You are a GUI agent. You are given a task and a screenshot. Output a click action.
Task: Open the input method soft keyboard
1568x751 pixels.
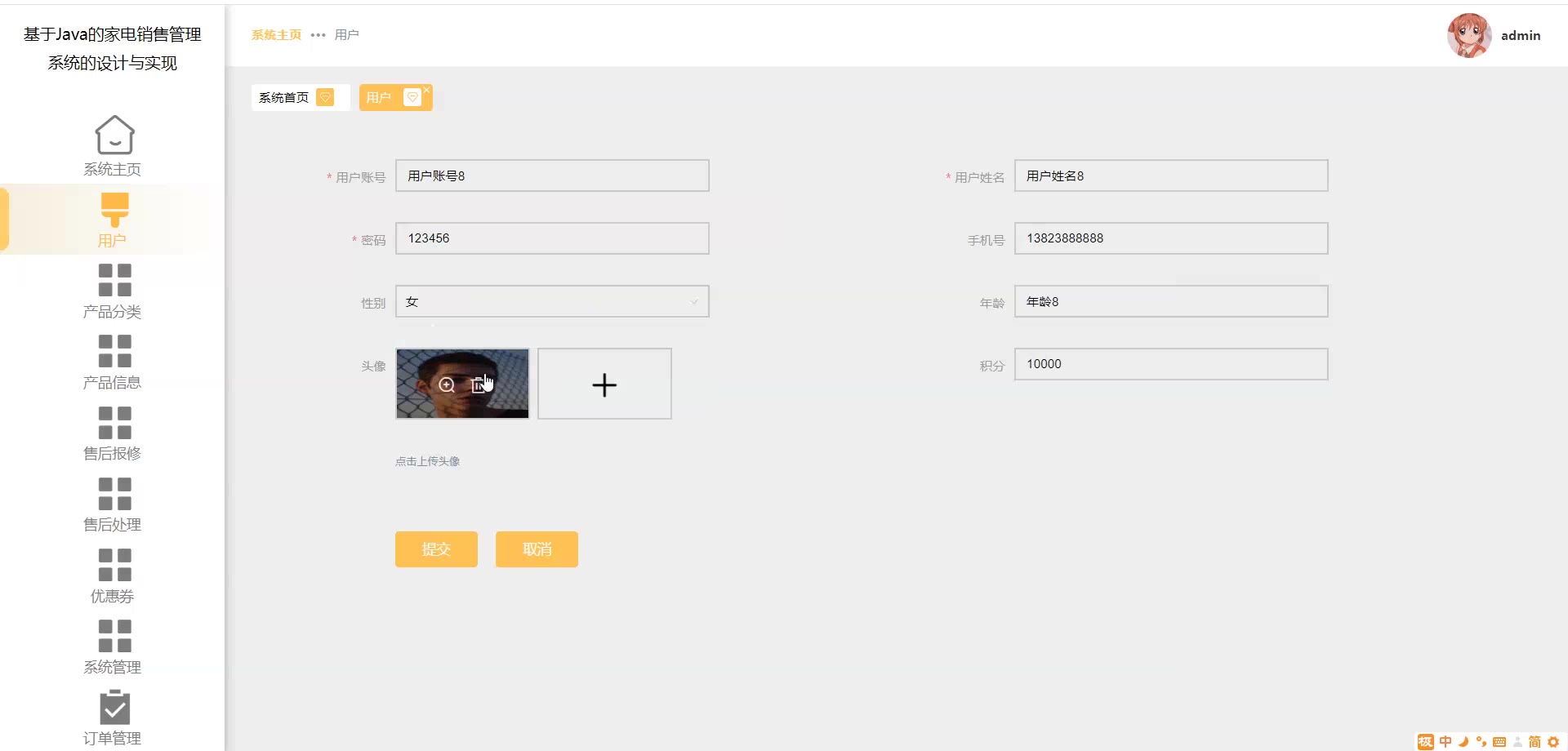[x=1499, y=741]
